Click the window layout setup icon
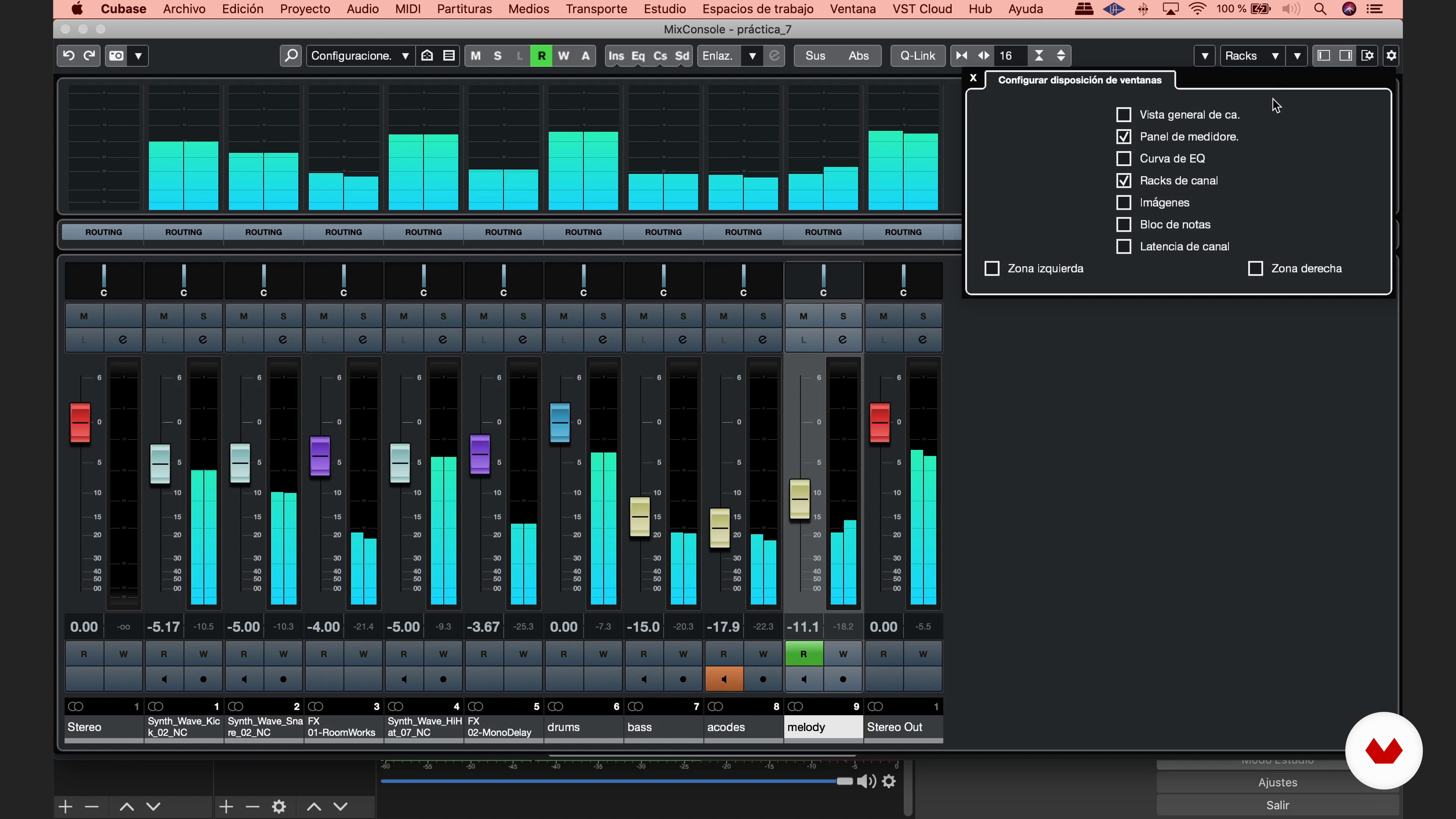Viewport: 1456px width, 819px height. 1368,55
